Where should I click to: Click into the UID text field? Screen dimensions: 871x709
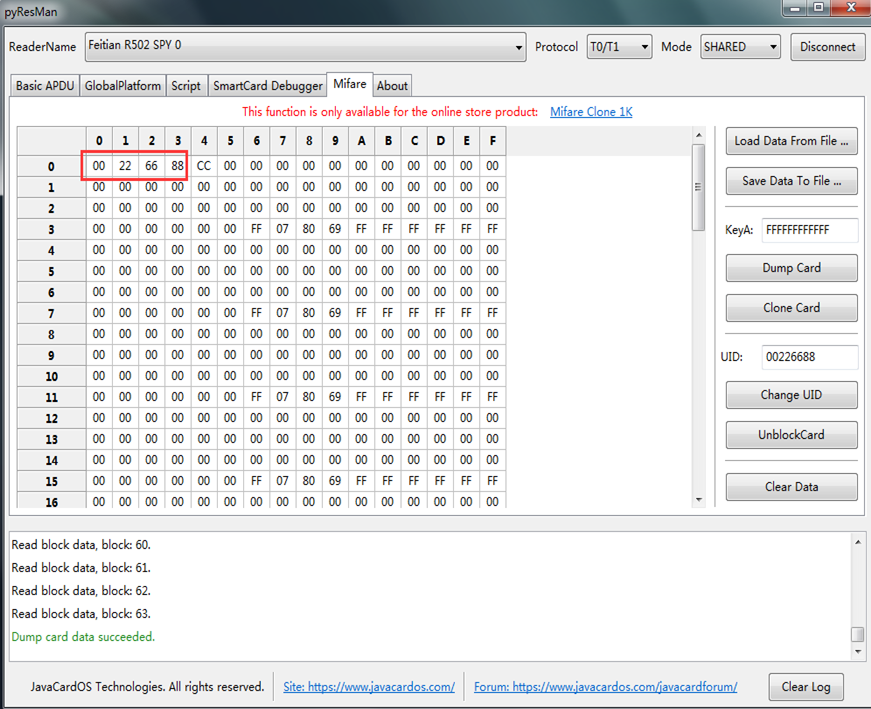click(809, 357)
